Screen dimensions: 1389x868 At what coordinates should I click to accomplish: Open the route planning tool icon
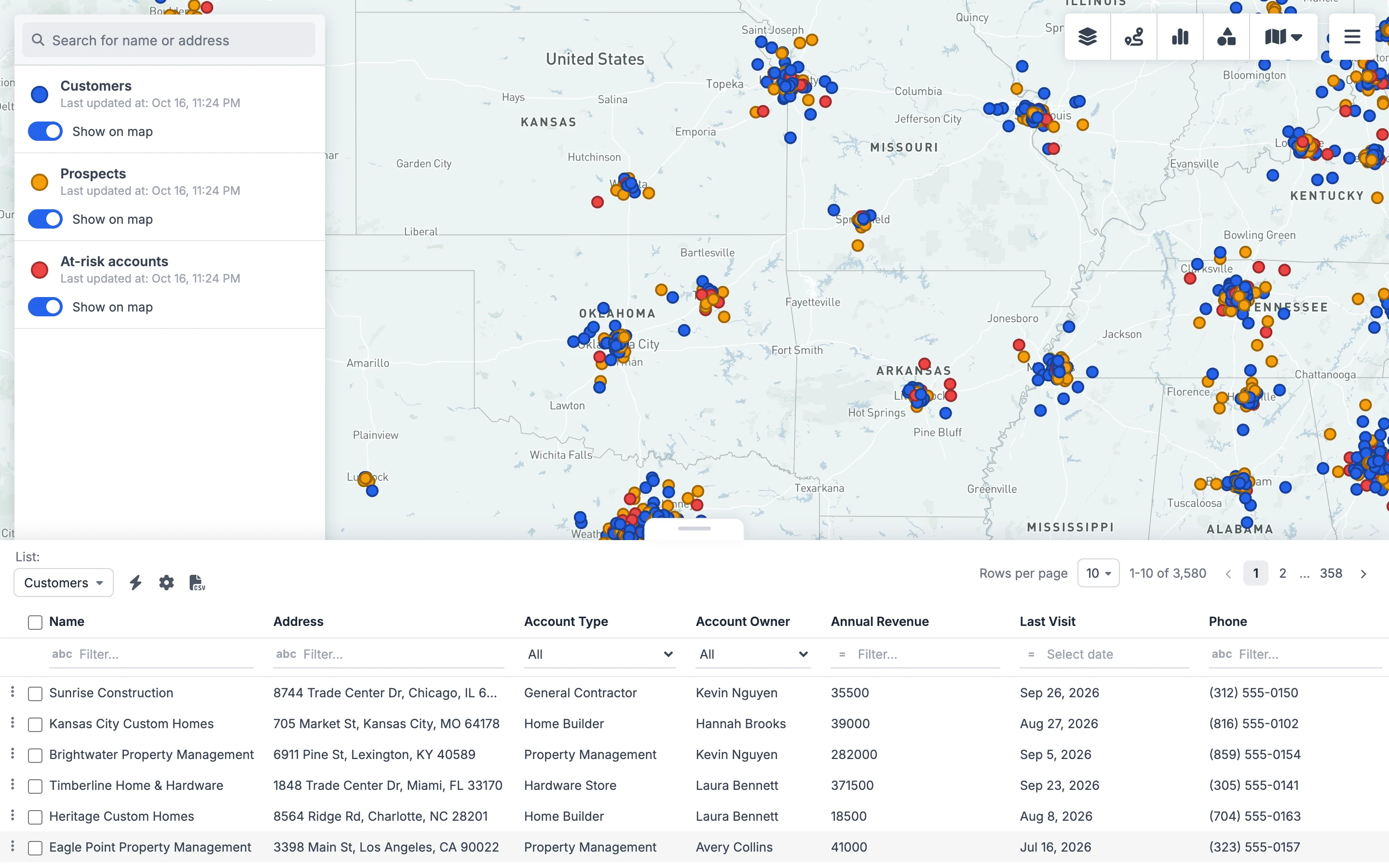pyautogui.click(x=1133, y=37)
